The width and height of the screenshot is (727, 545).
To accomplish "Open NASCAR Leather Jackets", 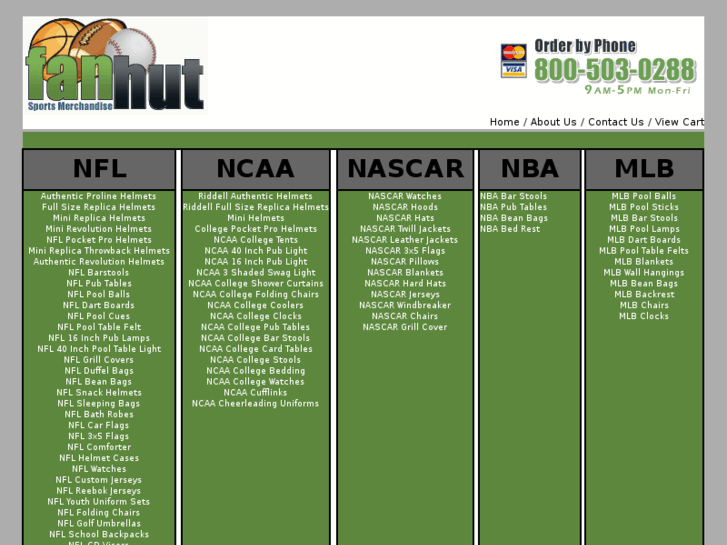I will 405,240.
